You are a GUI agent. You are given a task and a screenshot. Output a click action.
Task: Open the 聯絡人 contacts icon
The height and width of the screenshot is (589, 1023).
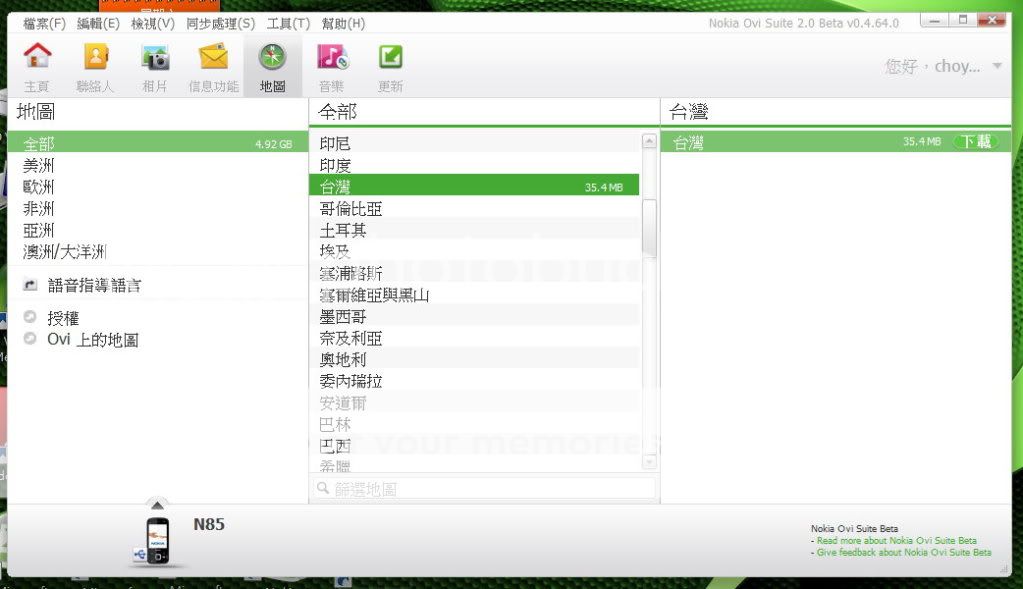pyautogui.click(x=96, y=57)
